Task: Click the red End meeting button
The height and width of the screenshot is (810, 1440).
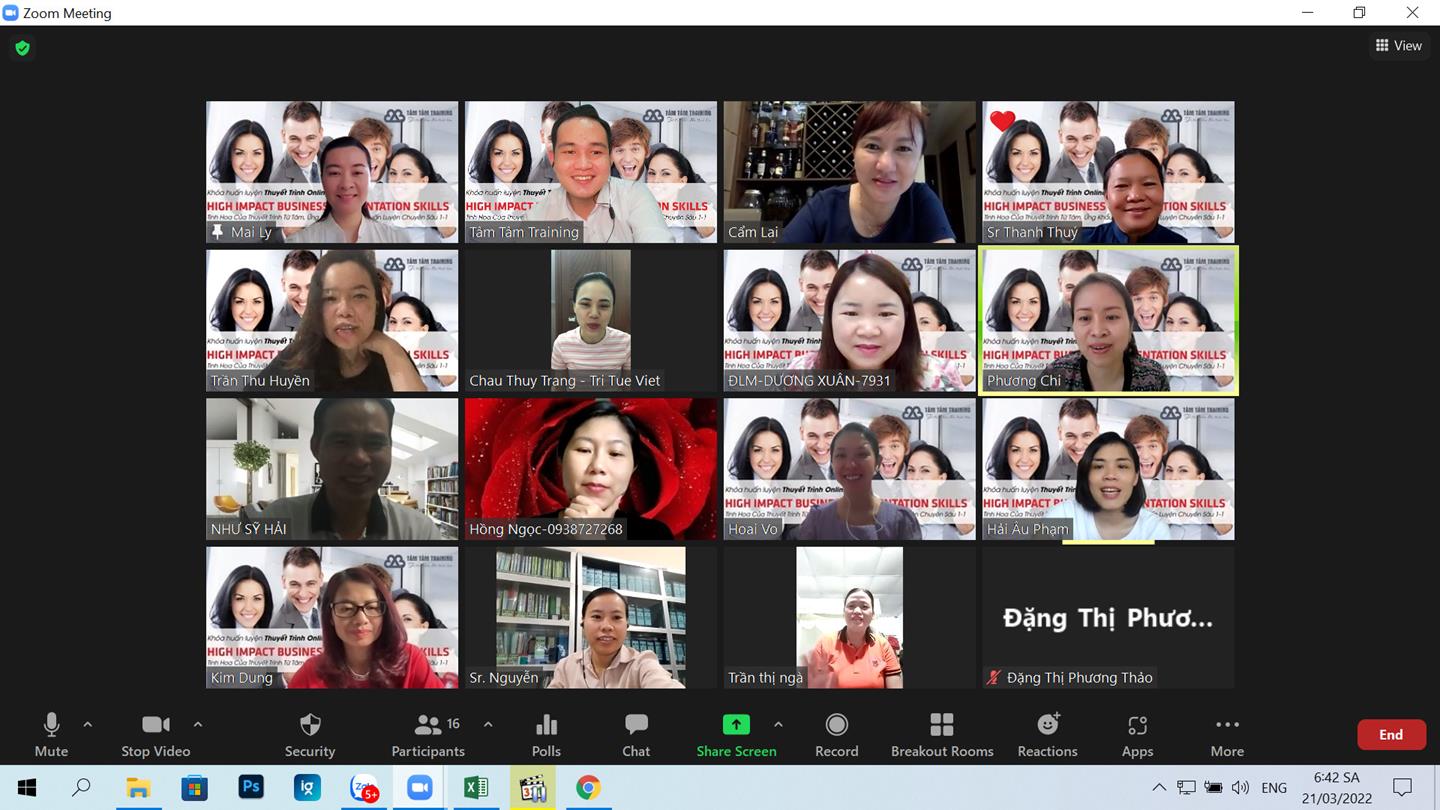Action: (1390, 734)
